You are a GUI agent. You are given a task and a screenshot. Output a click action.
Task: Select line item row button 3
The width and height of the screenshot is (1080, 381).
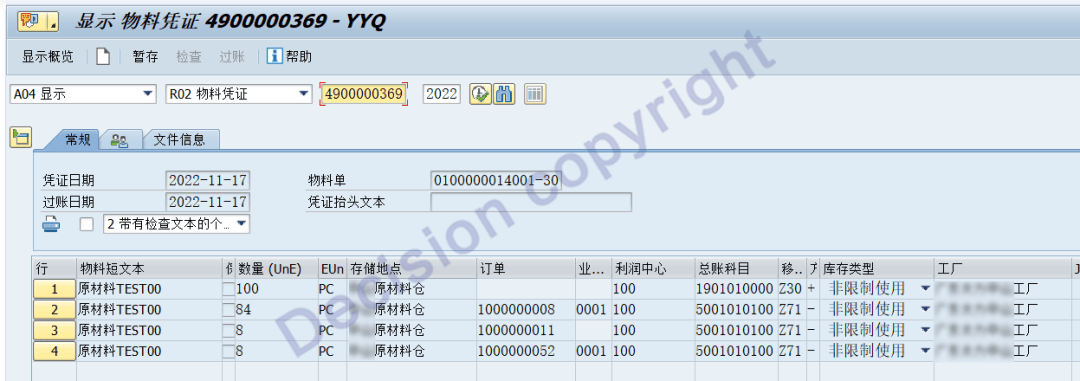point(54,330)
